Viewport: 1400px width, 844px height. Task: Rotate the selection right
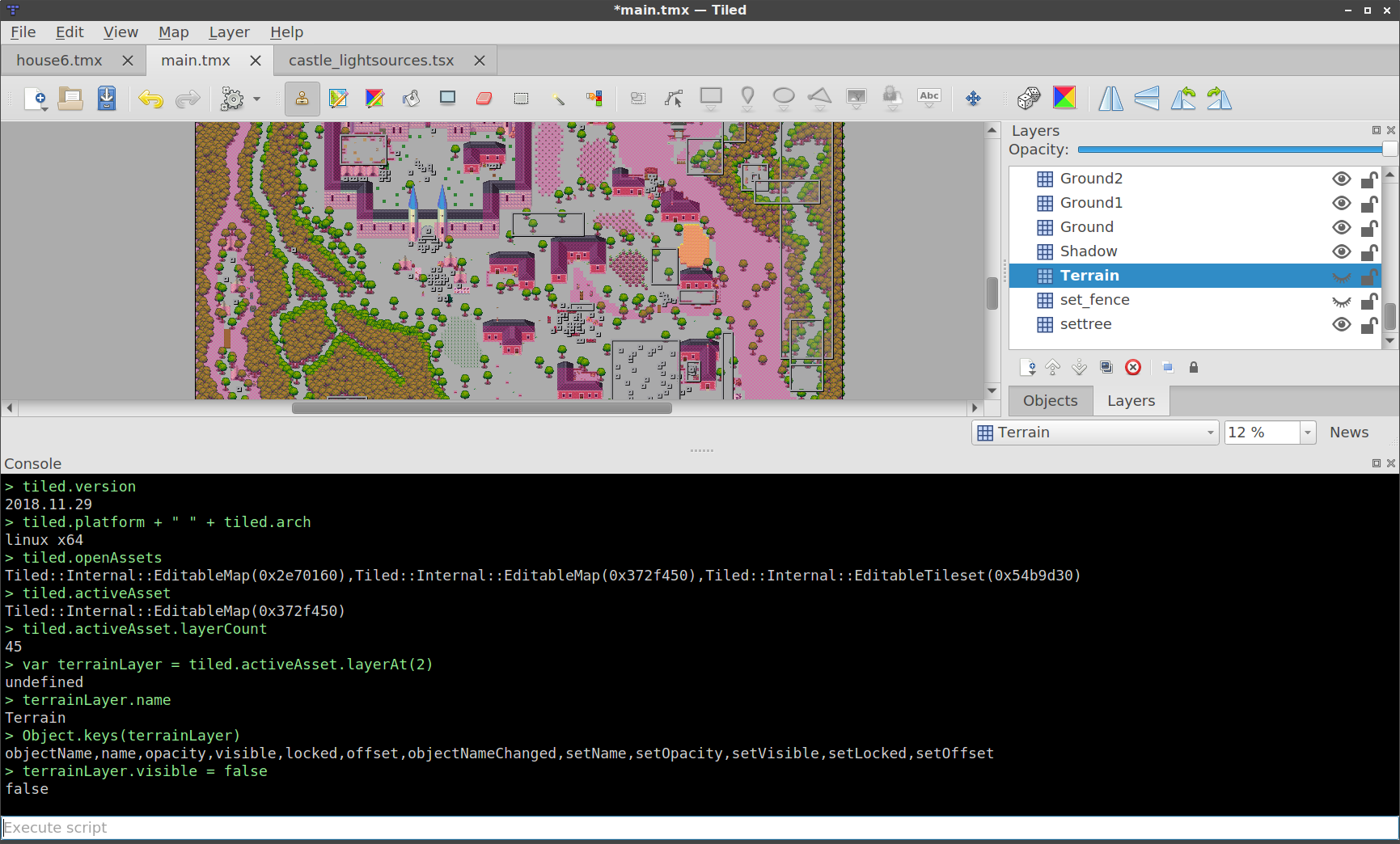(x=1220, y=99)
